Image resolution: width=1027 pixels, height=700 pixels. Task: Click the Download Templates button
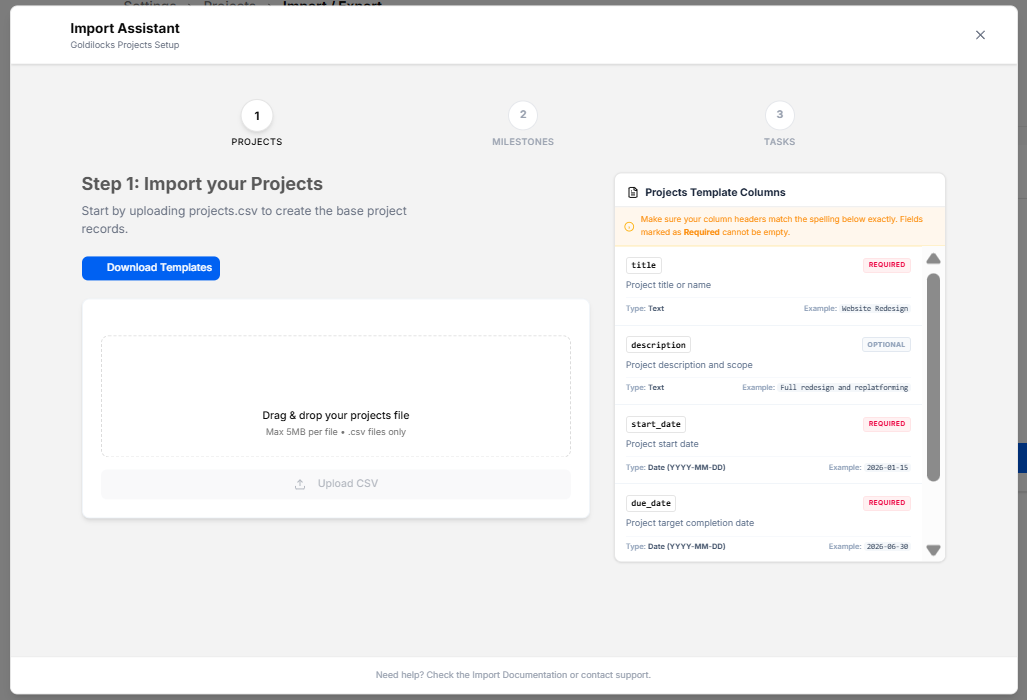tap(151, 268)
